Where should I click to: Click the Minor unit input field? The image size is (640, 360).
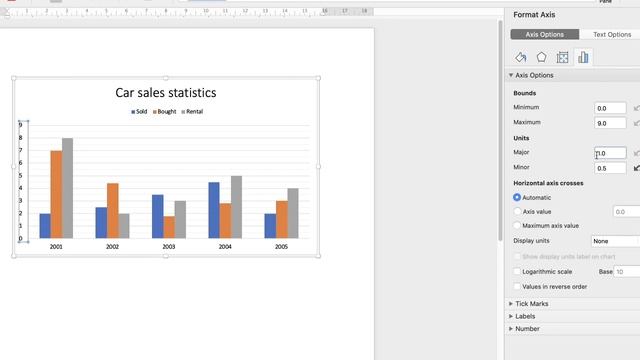[x=610, y=168]
